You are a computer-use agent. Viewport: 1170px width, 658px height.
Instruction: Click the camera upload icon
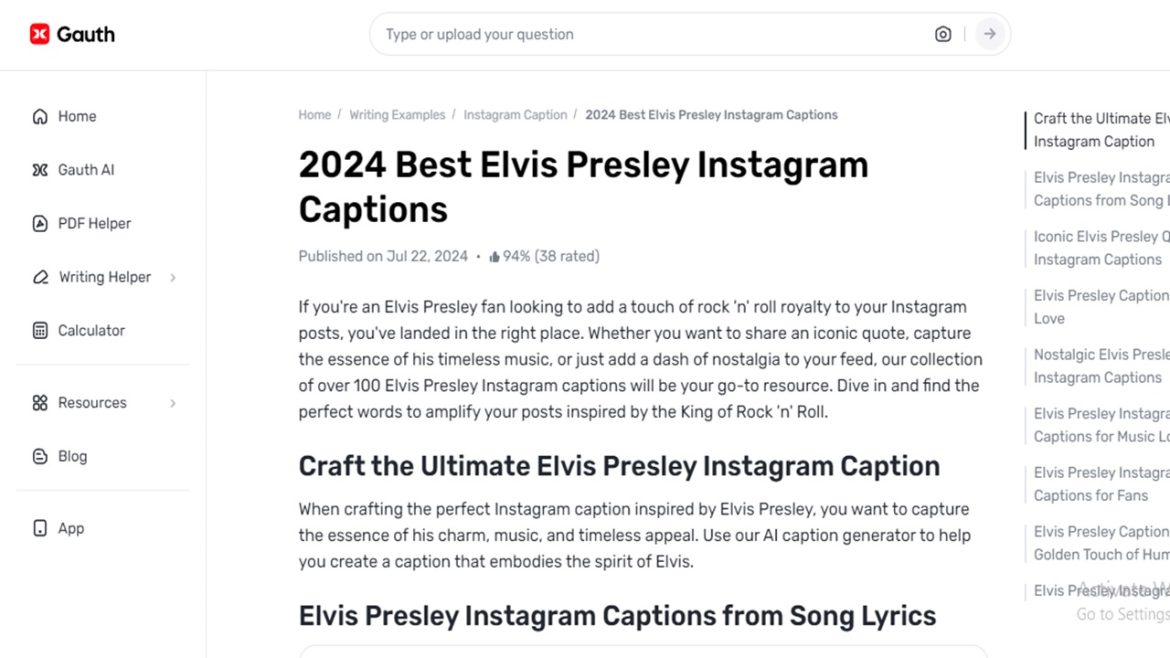click(x=943, y=34)
